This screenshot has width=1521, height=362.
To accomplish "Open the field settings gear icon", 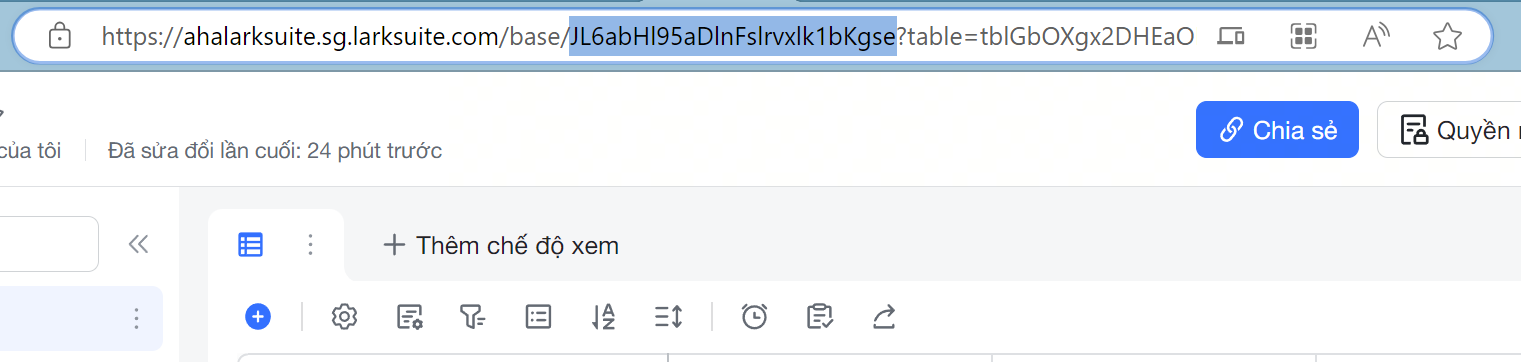I will coord(344,317).
